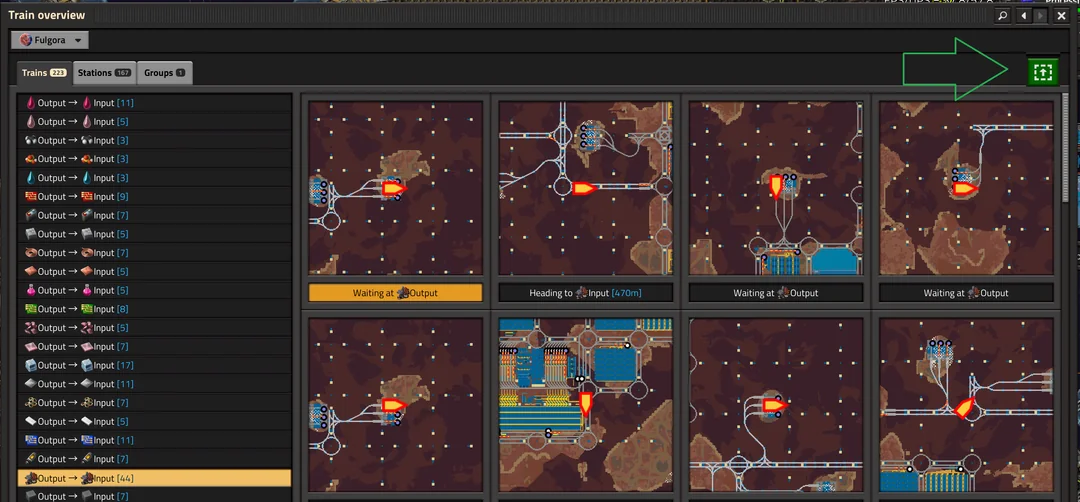Select the pink ore chunks route [5]
Viewport: 1080px width, 502px height.
(154, 328)
